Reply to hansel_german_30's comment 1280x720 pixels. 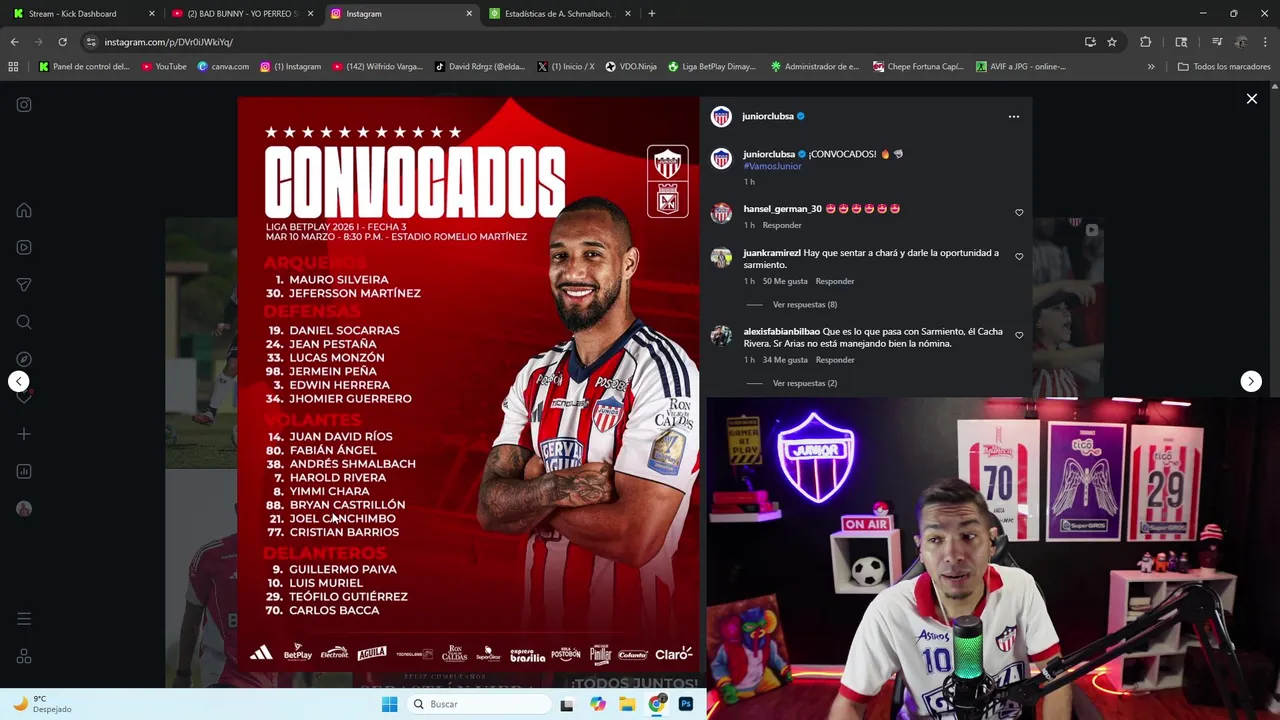782,225
